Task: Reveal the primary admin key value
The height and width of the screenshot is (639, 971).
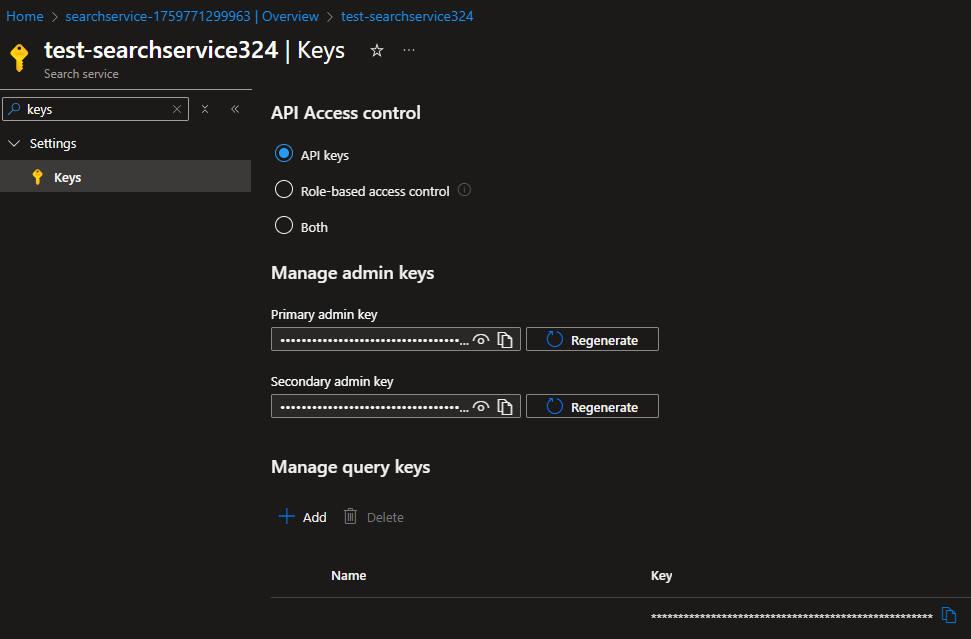Action: point(481,340)
